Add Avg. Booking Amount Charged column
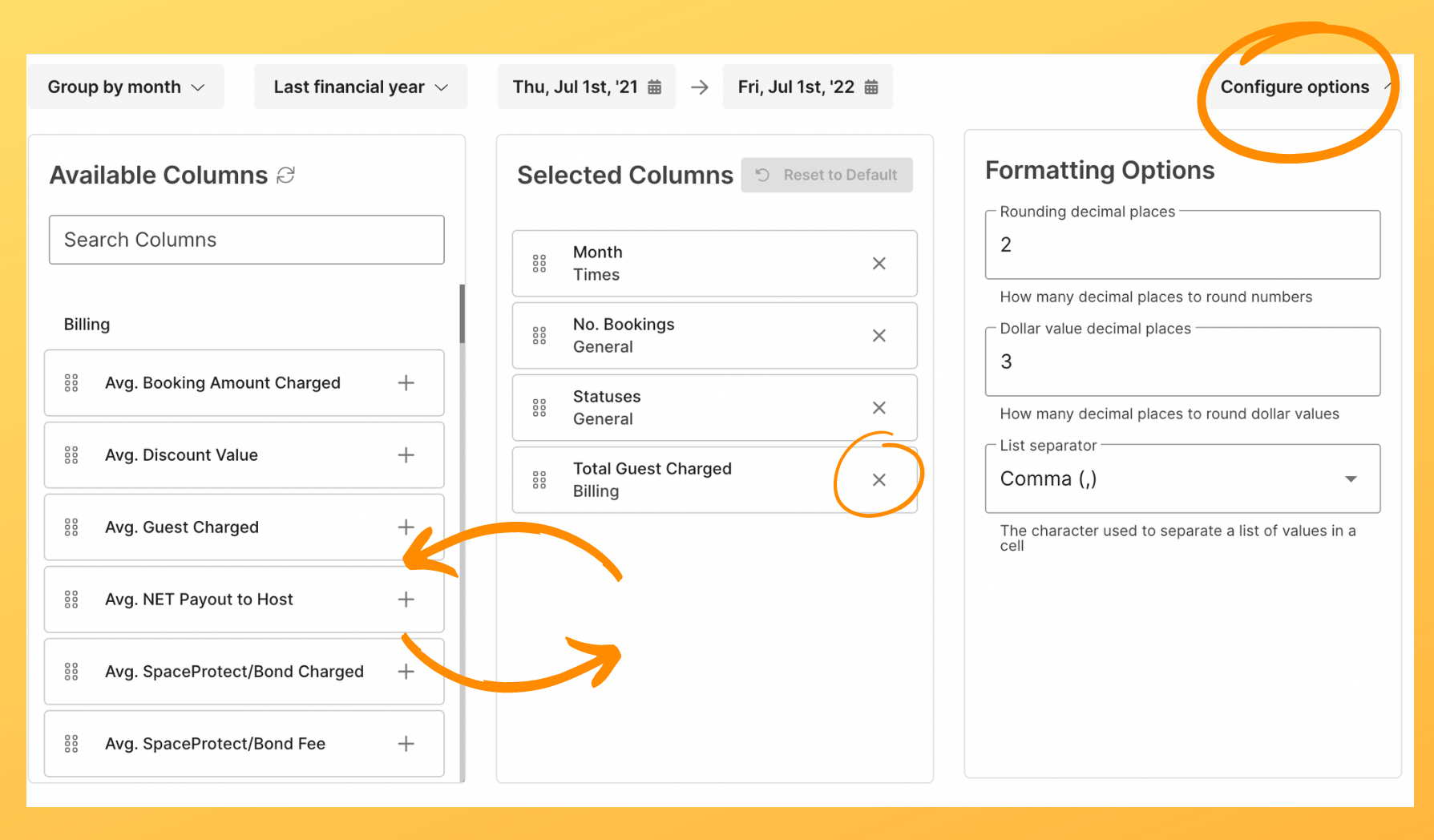Screen dimensions: 1434x840 point(406,383)
